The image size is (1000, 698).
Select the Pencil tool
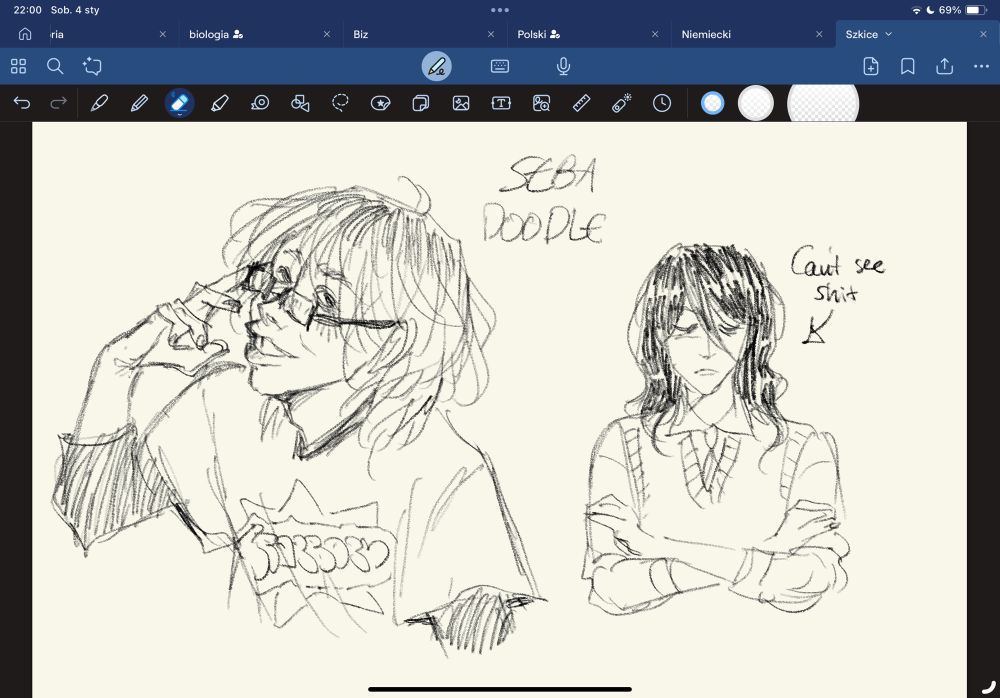(139, 103)
